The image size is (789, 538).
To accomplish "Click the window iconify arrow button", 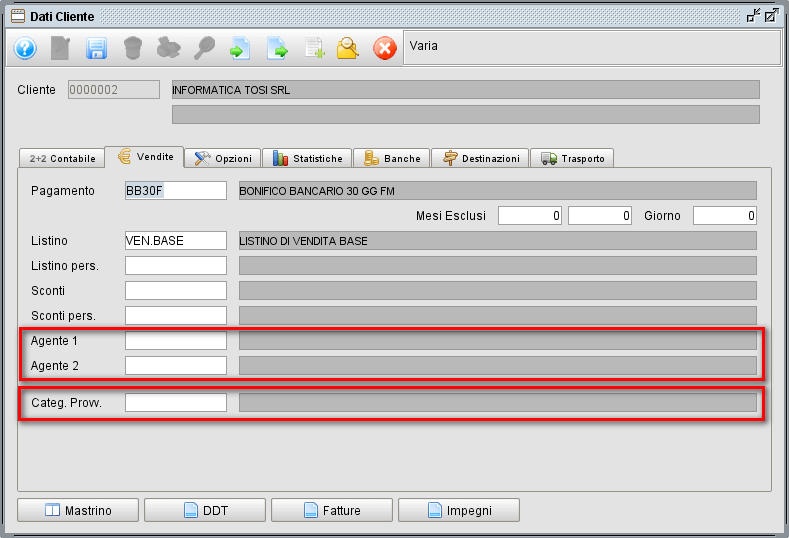I will click(753, 16).
